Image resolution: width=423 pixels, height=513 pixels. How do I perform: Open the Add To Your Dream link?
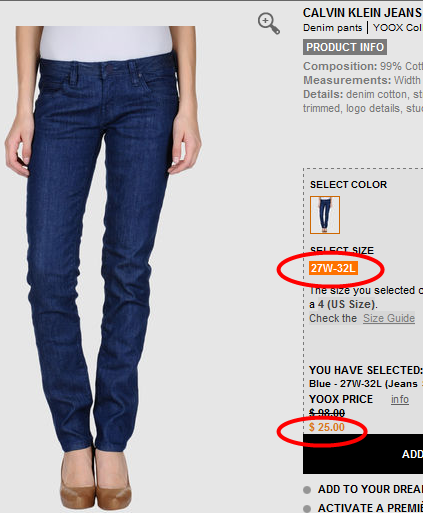point(370,489)
